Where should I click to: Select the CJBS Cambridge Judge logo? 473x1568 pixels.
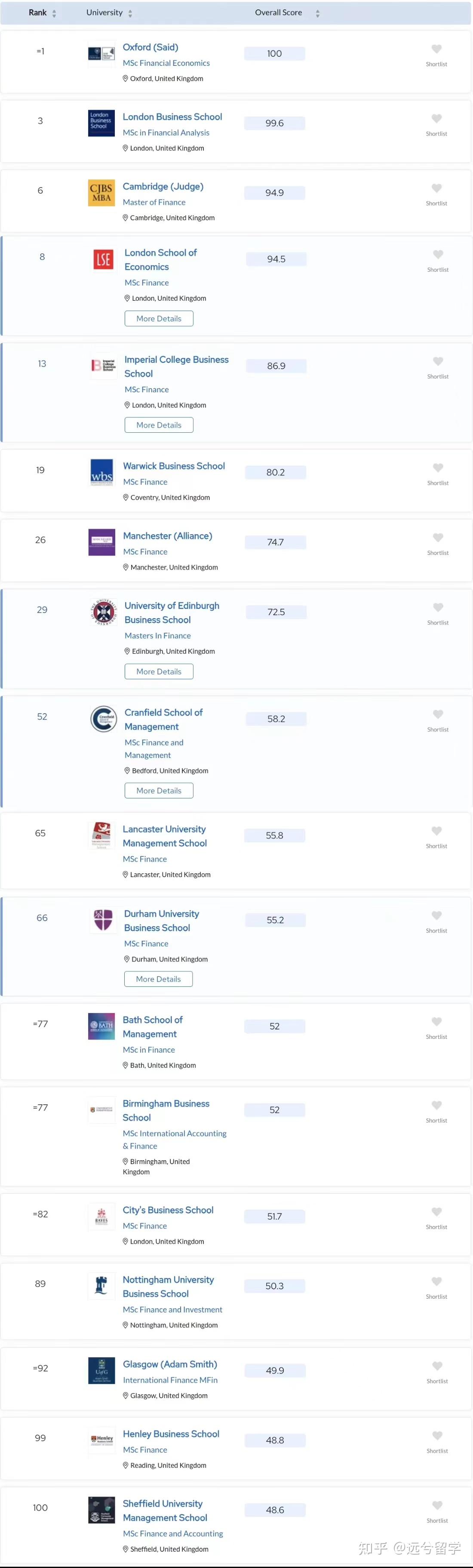[x=101, y=192]
